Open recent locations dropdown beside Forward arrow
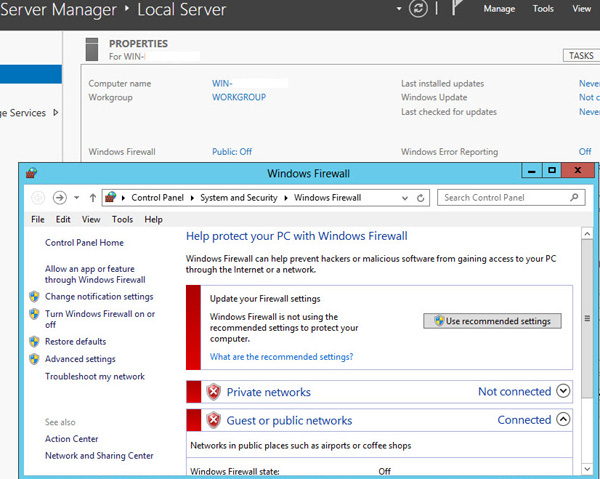Image resolution: width=600 pixels, height=479 pixels. tap(77, 198)
